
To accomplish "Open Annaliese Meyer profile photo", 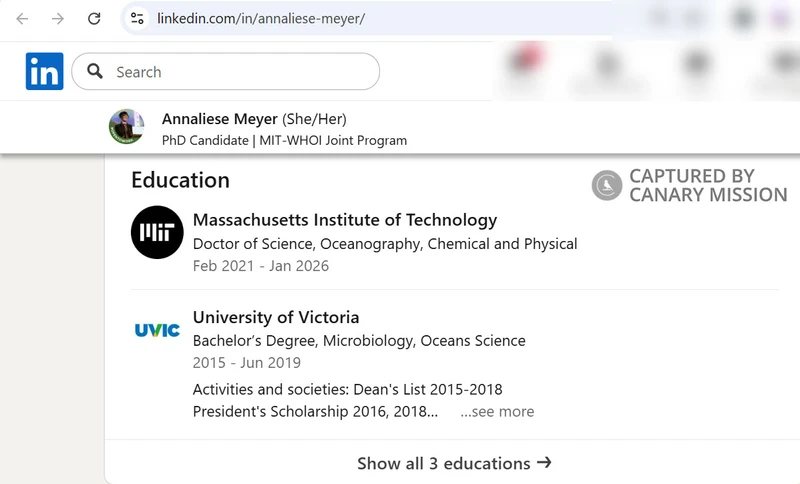I will click(x=127, y=126).
